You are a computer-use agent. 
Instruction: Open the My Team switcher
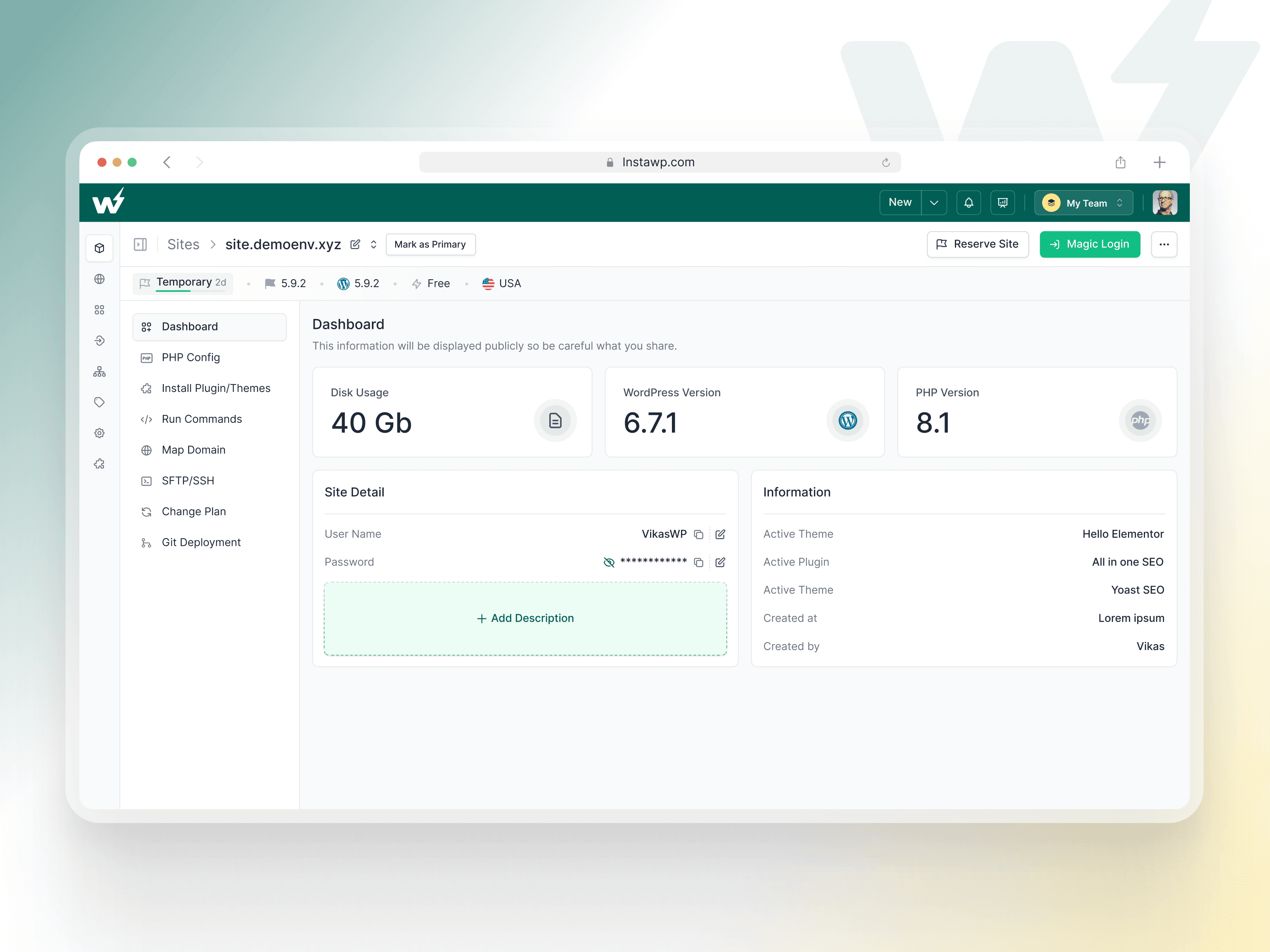[1083, 203]
